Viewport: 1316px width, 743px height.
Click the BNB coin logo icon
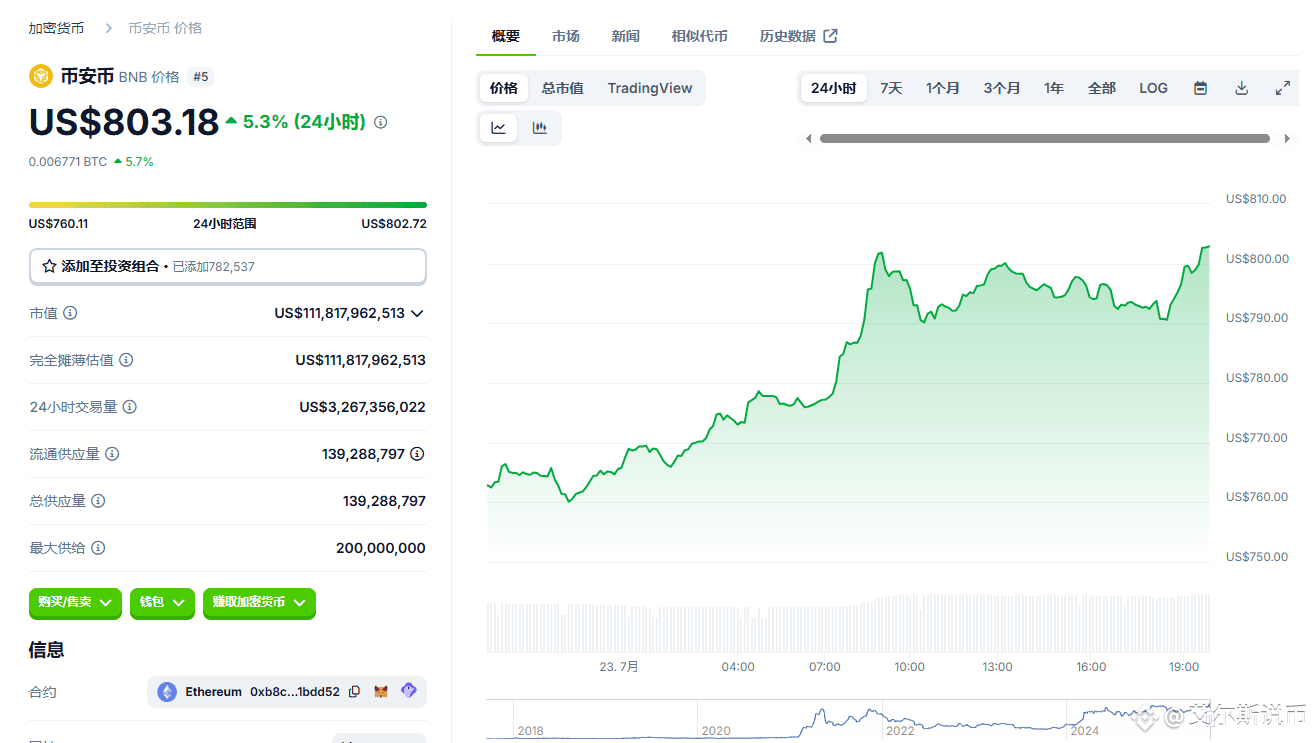pyautogui.click(x=40, y=76)
